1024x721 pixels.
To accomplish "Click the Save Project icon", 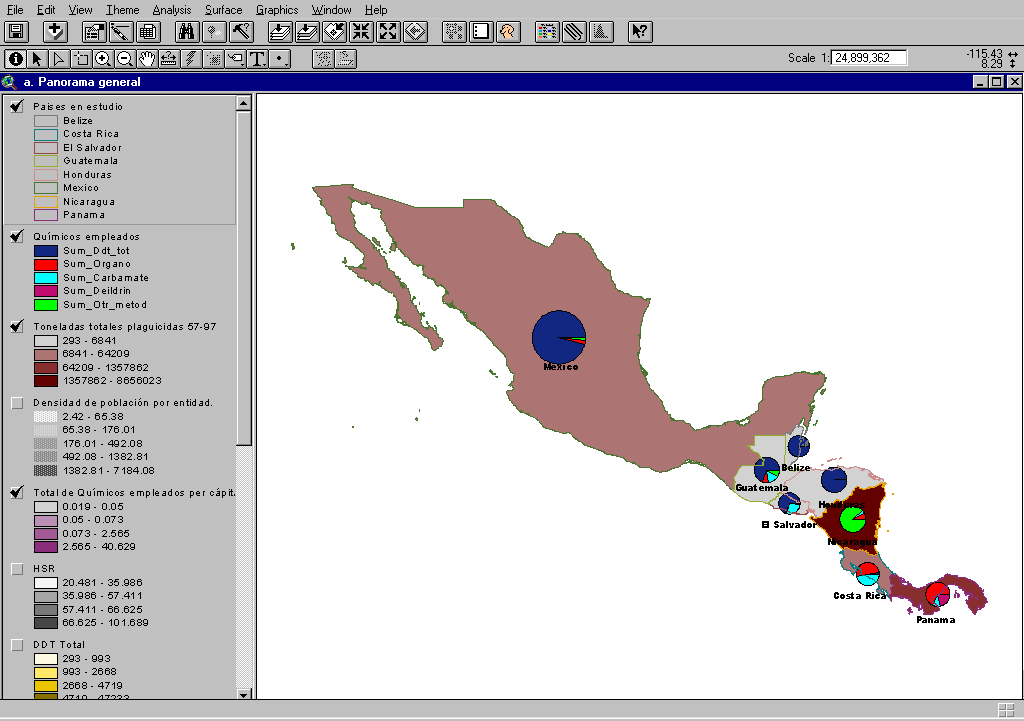I will (x=17, y=32).
